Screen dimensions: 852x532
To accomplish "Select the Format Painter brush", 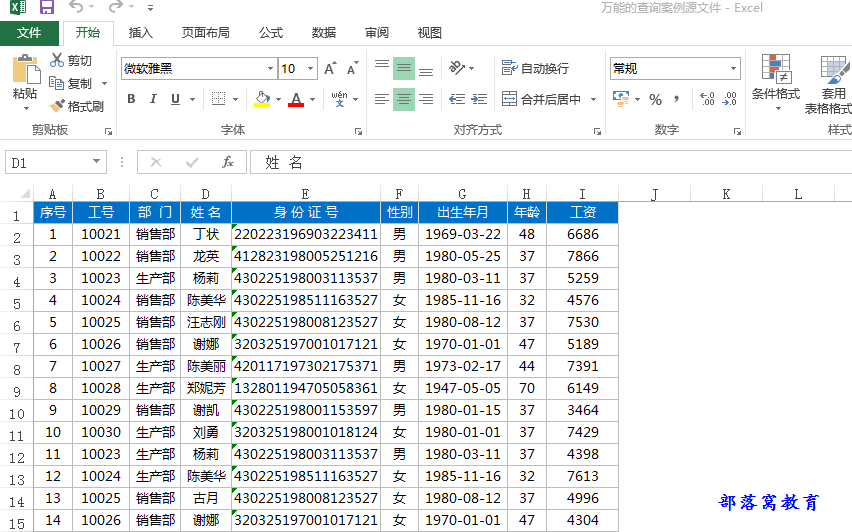I will (57, 106).
